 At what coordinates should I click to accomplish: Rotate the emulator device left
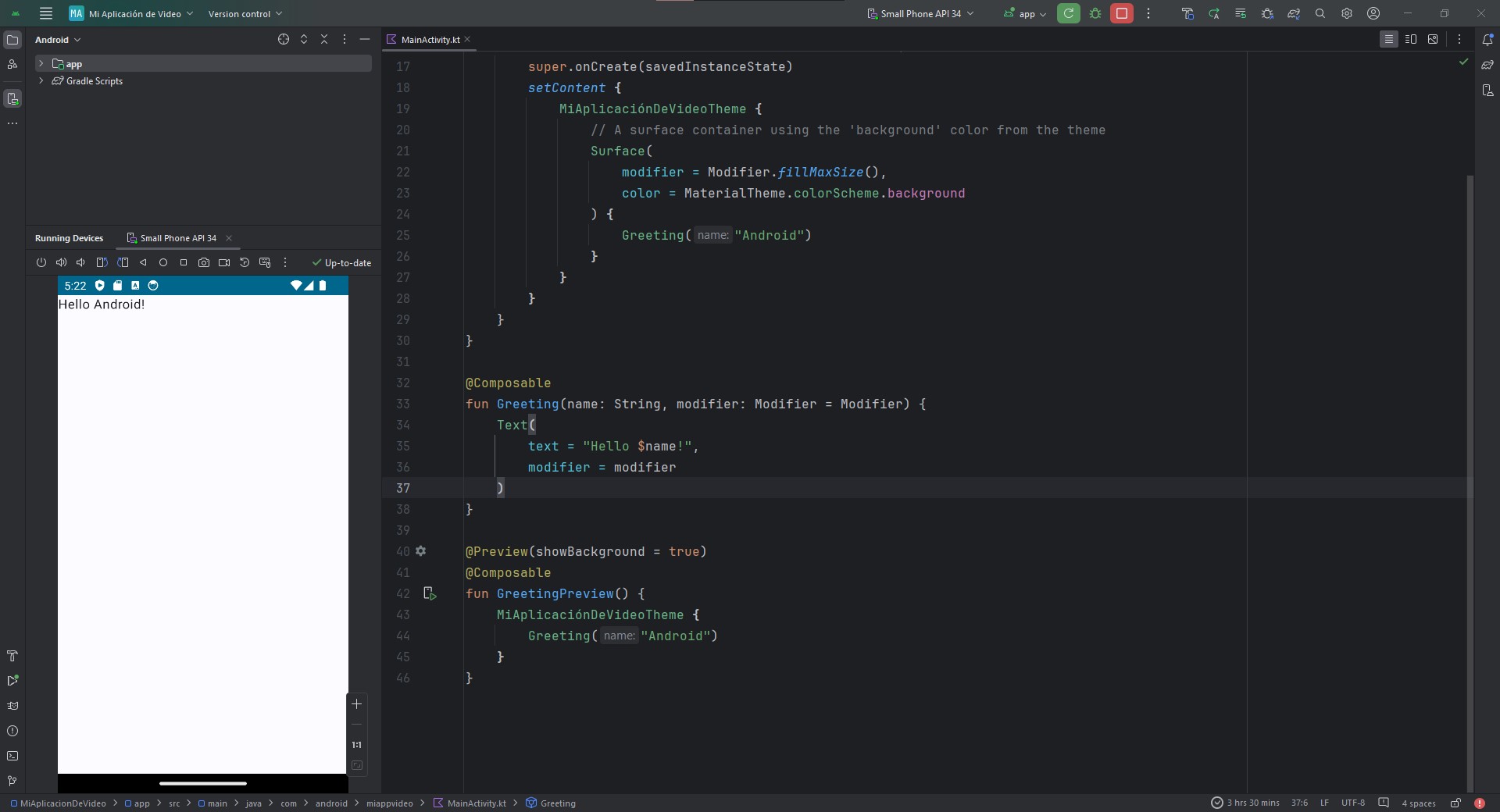pyautogui.click(x=102, y=263)
